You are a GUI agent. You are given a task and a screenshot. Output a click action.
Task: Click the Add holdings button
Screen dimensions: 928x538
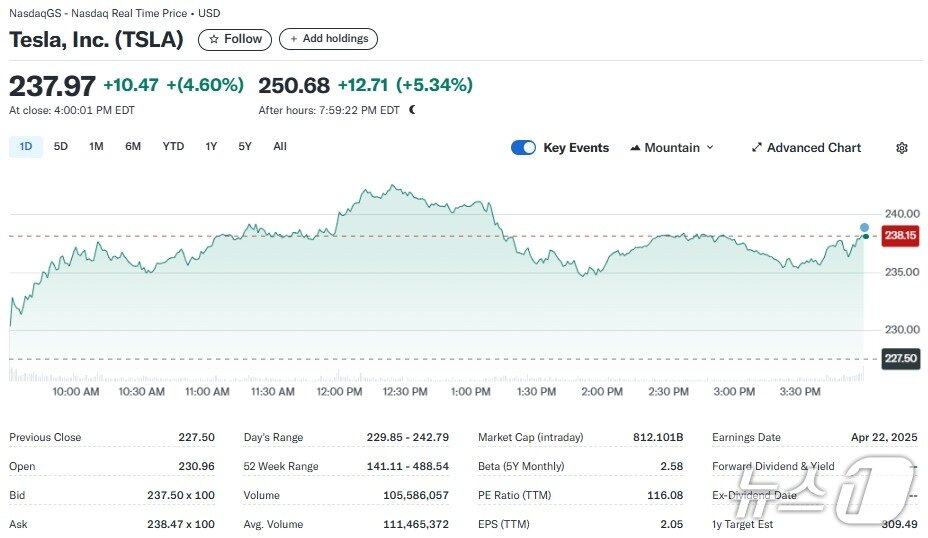pyautogui.click(x=328, y=39)
